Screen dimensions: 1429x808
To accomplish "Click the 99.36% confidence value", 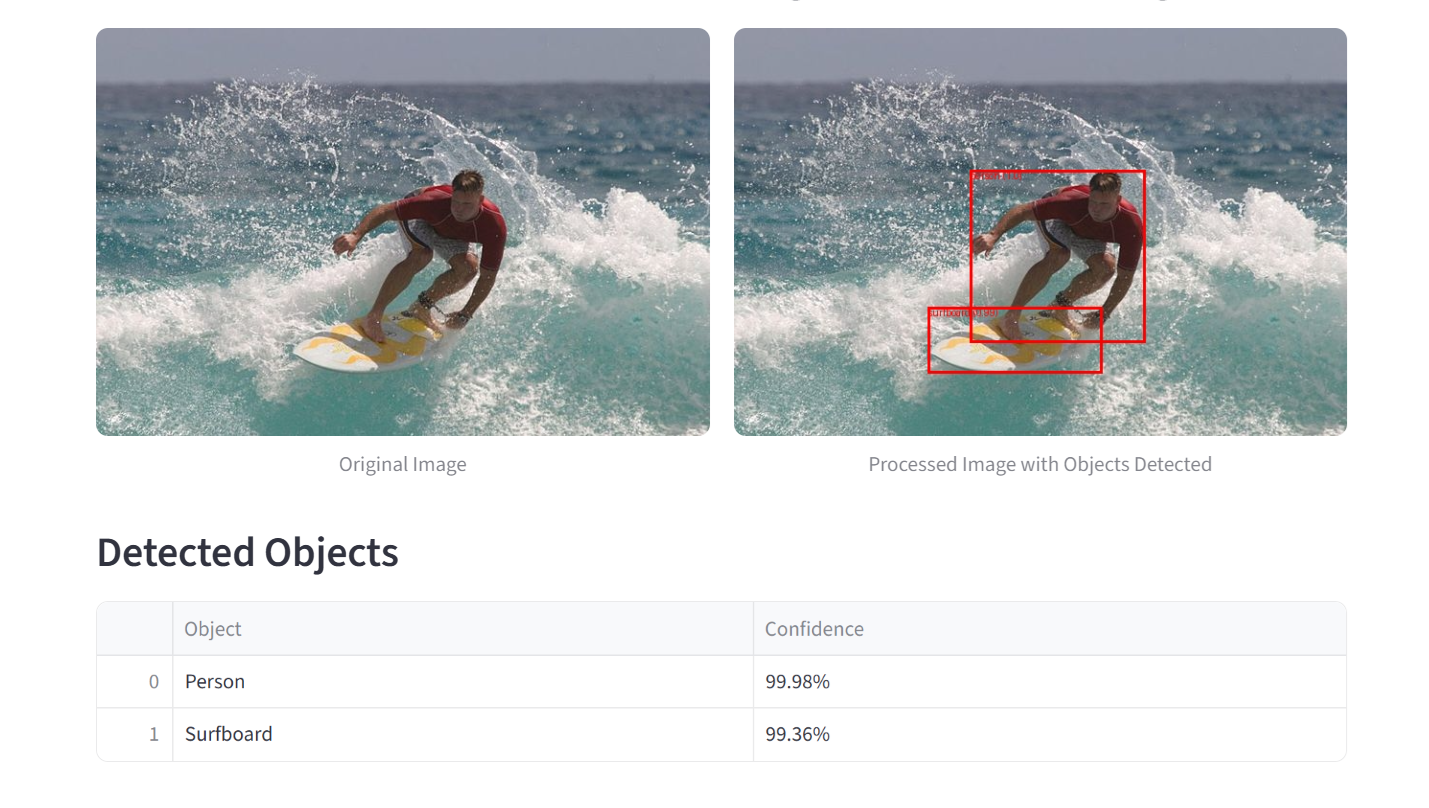I will tap(797, 734).
